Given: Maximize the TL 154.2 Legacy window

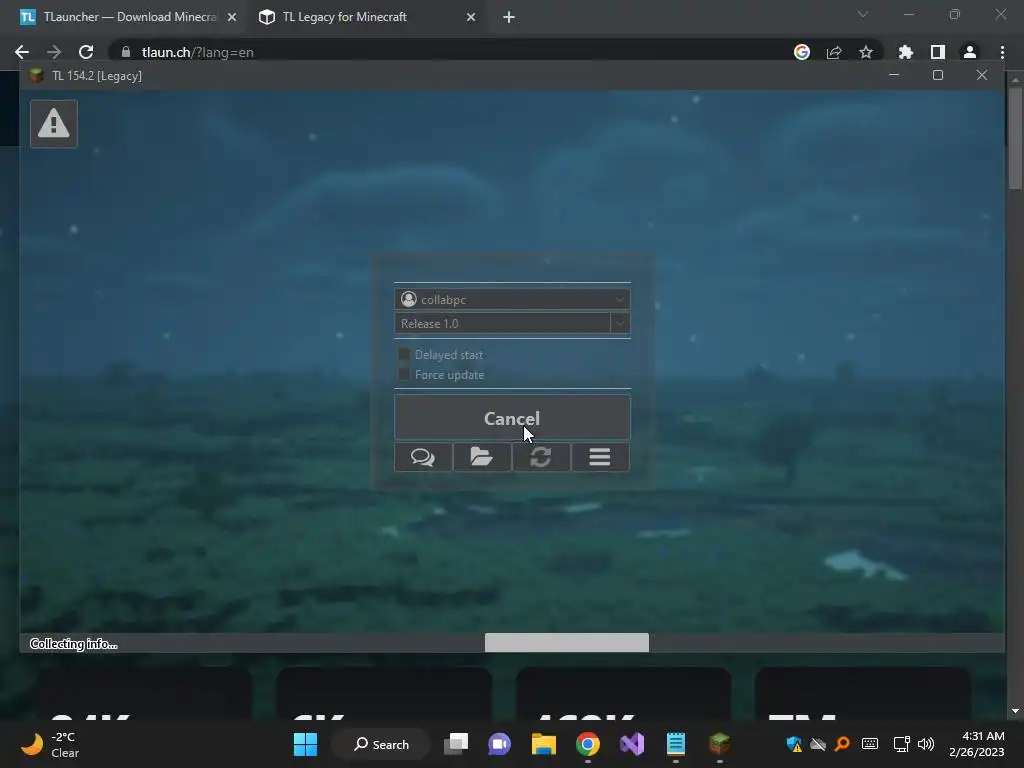Looking at the screenshot, I should coord(938,75).
